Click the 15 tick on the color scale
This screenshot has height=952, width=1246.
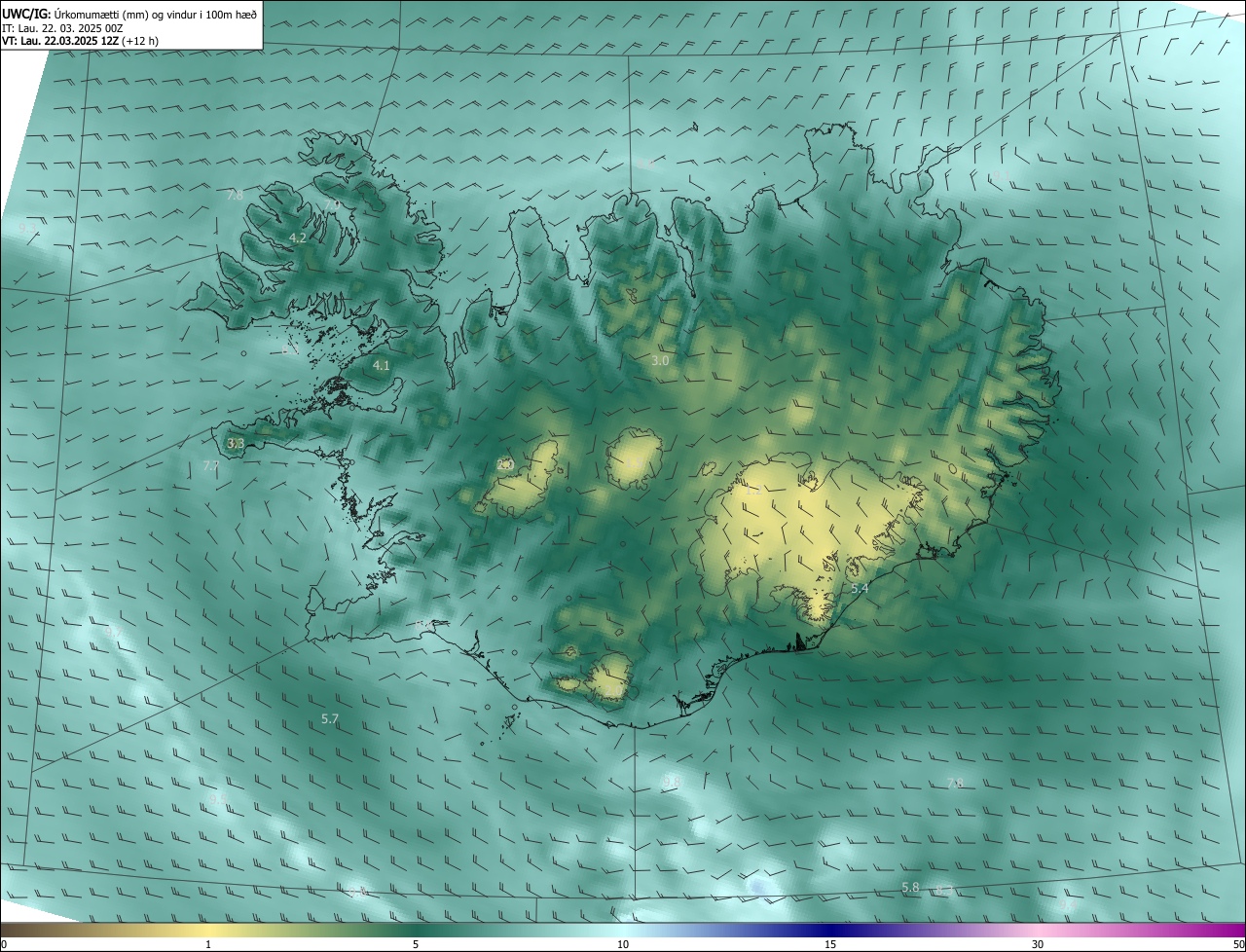coord(830,945)
